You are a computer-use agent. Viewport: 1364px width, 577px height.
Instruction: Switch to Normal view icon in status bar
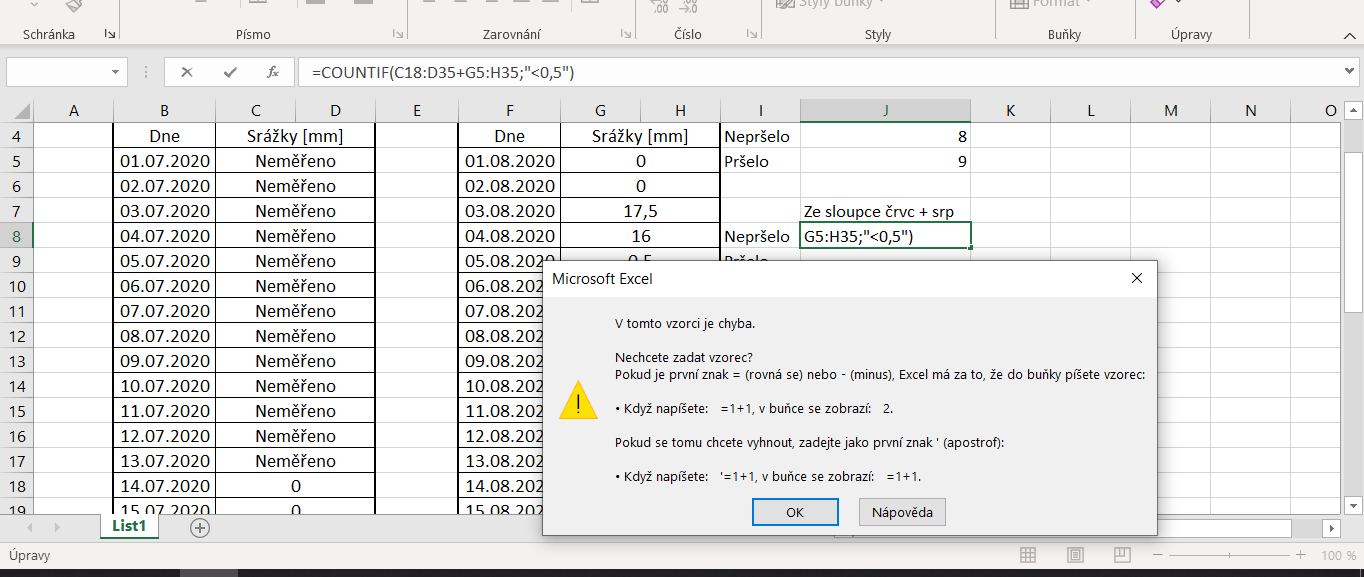pyautogui.click(x=1028, y=555)
